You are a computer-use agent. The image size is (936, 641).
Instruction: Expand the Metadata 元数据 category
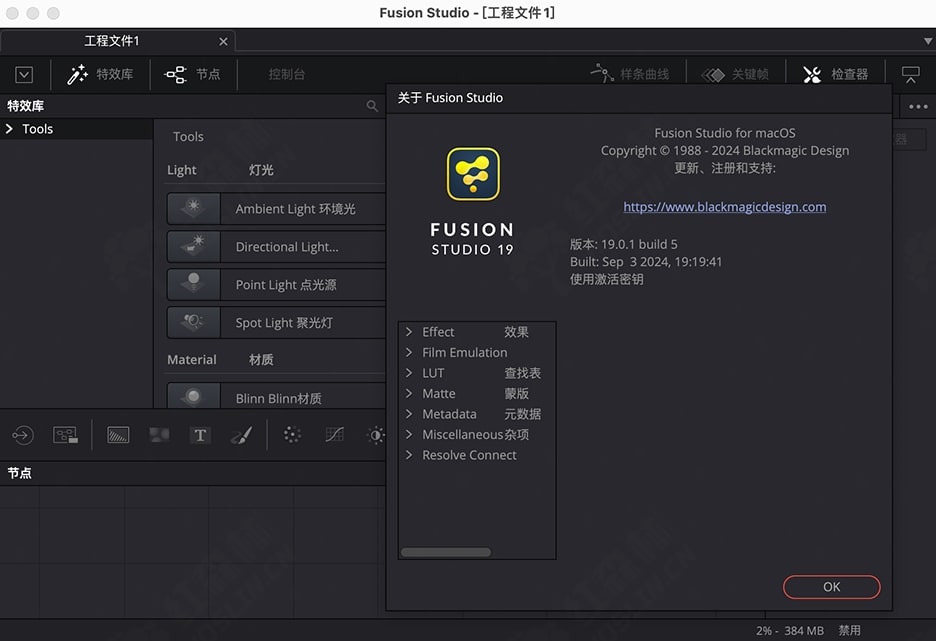pos(409,414)
